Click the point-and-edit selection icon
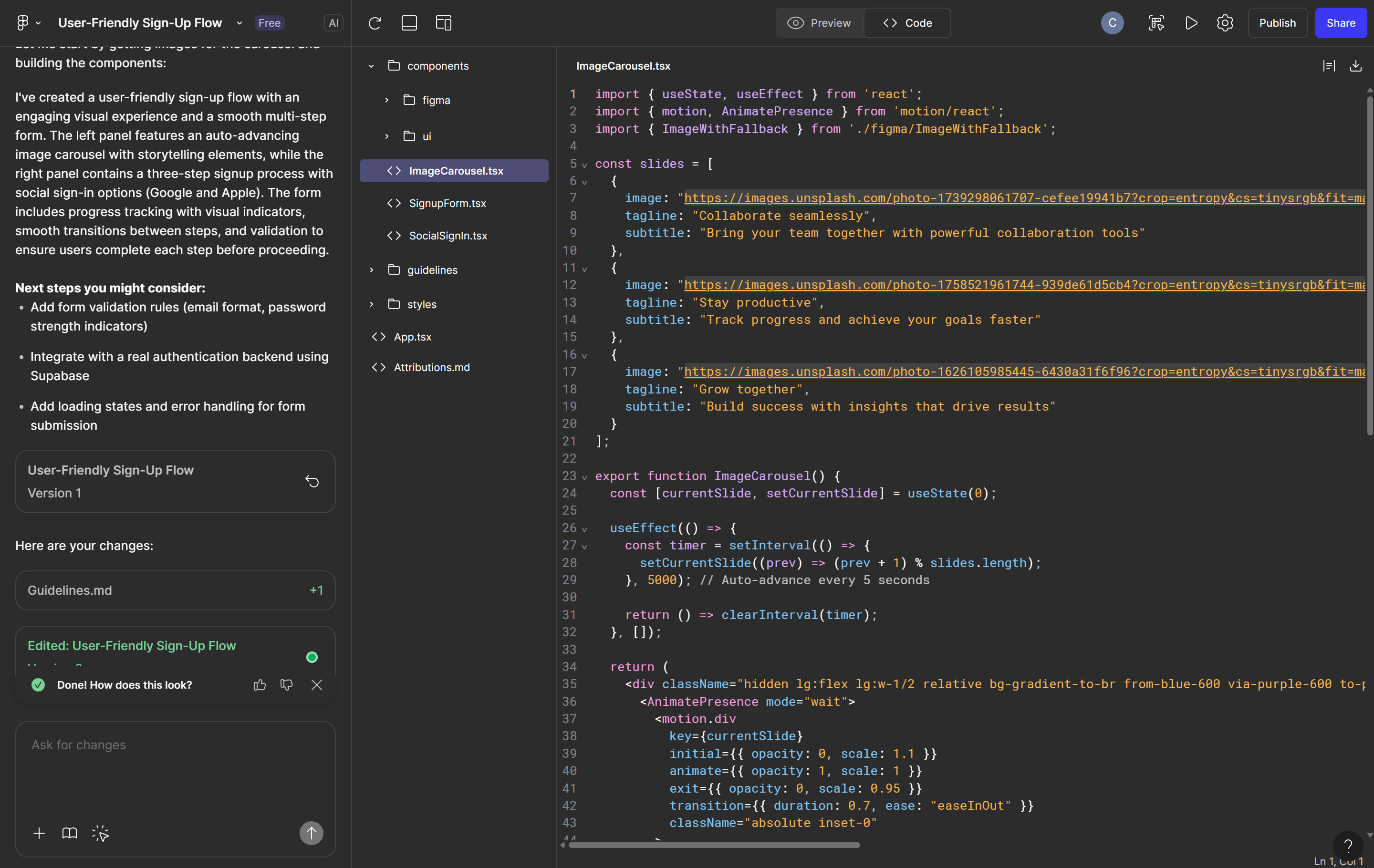Image resolution: width=1374 pixels, height=868 pixels. click(x=1156, y=23)
